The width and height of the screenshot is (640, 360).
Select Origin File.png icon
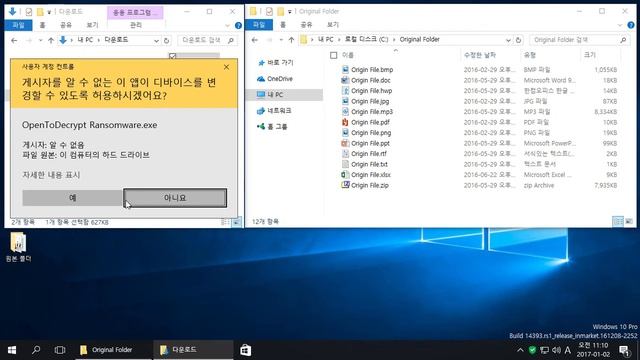(345, 133)
